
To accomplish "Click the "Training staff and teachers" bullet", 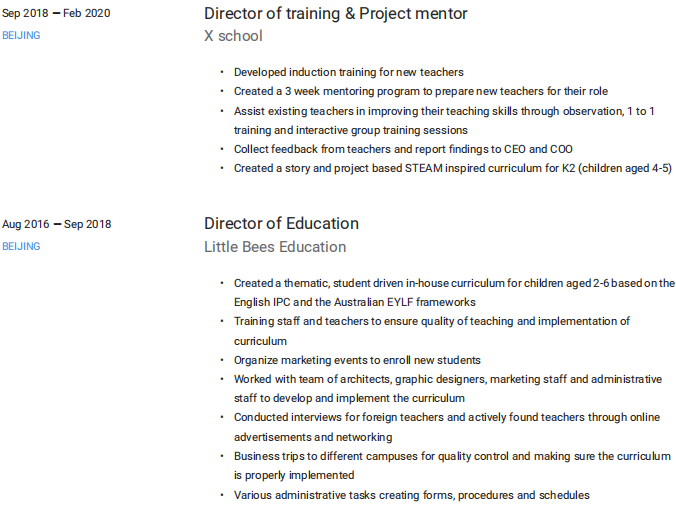I will tap(432, 321).
